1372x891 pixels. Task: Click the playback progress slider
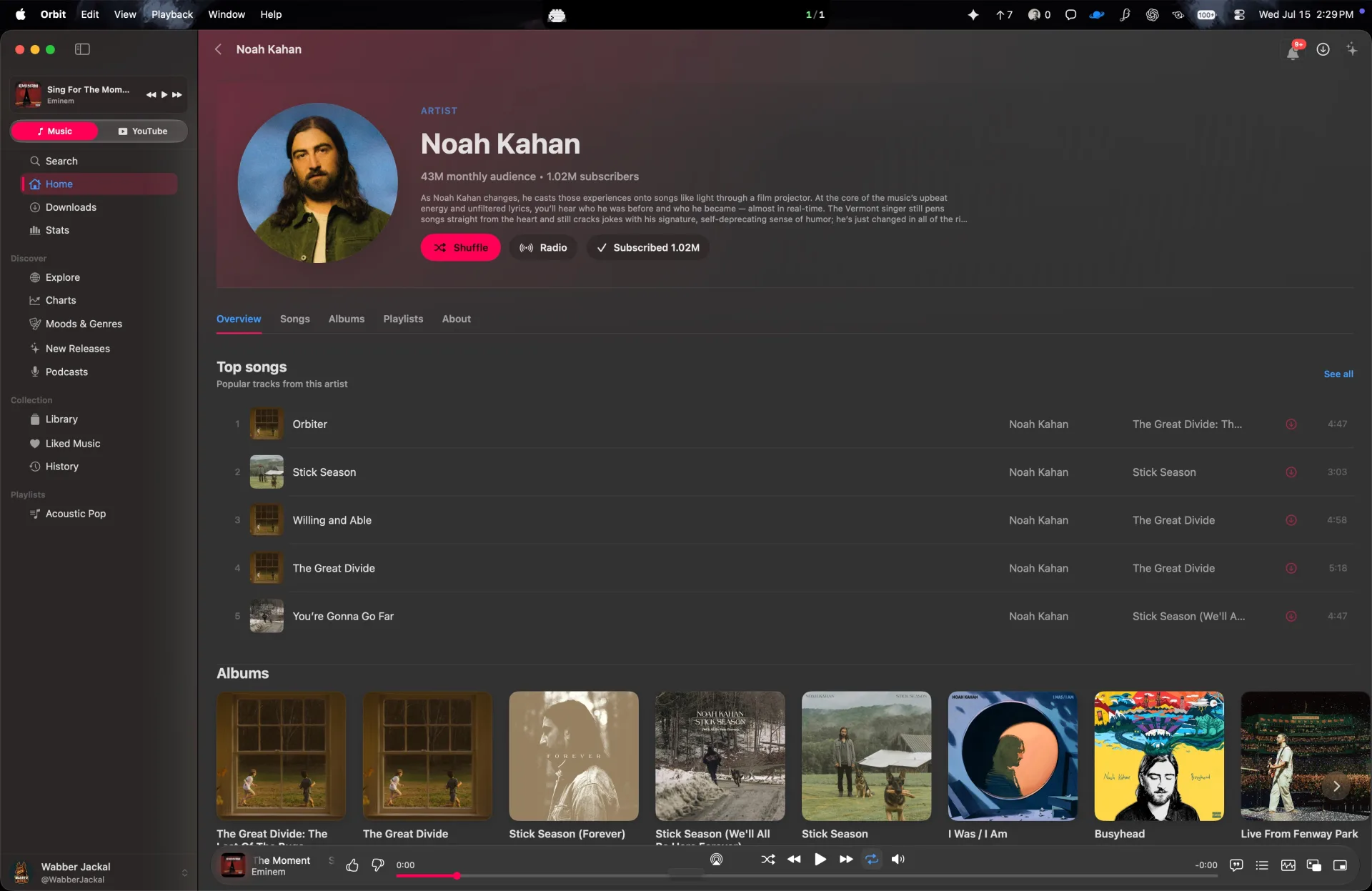point(806,876)
